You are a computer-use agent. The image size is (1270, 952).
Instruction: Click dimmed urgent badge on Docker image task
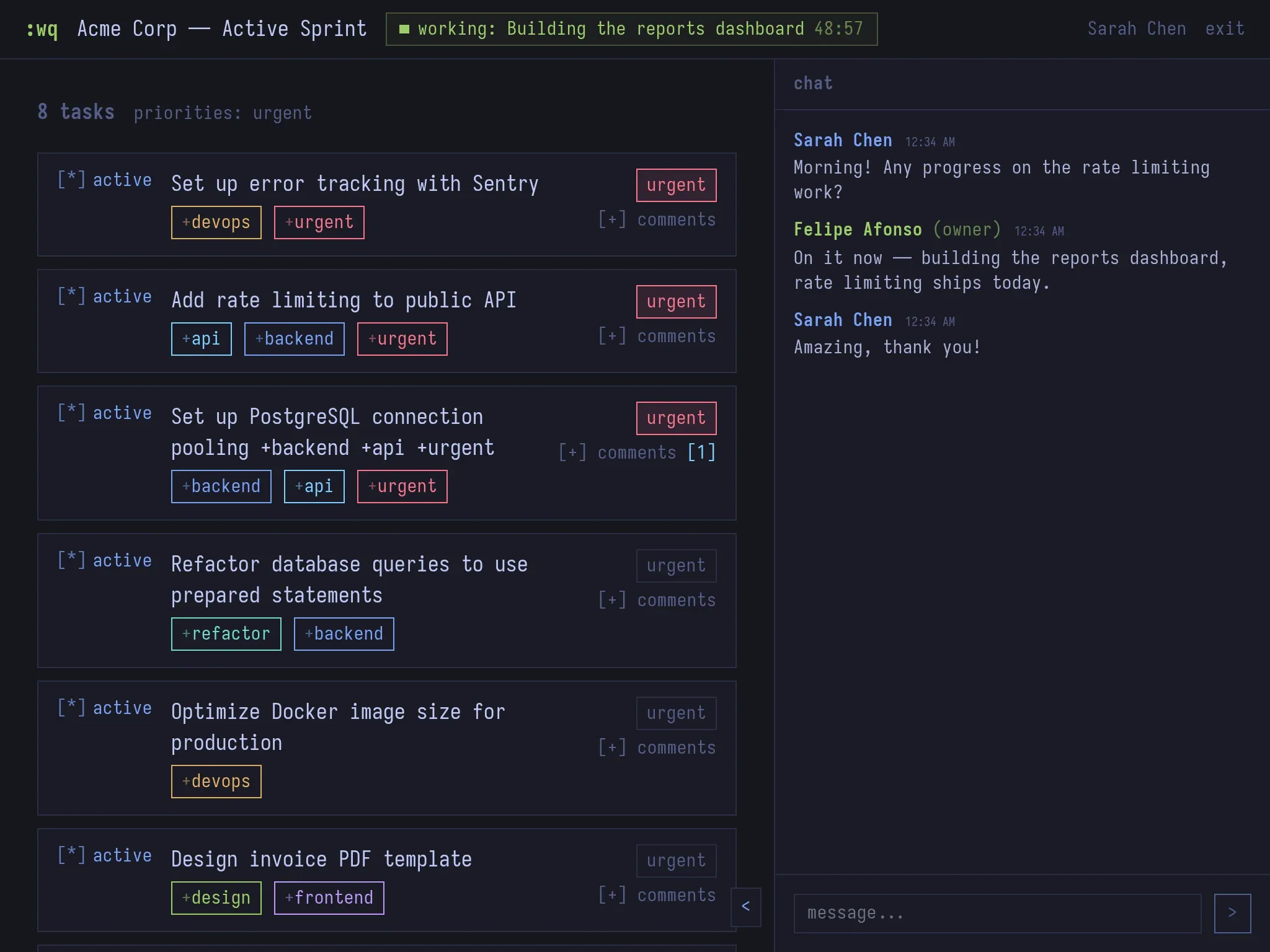[x=676, y=713]
